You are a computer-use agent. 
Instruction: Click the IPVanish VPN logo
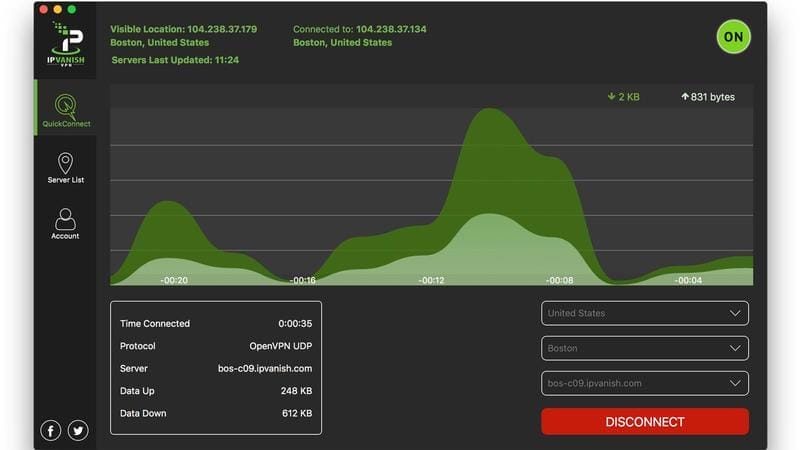coord(65,43)
